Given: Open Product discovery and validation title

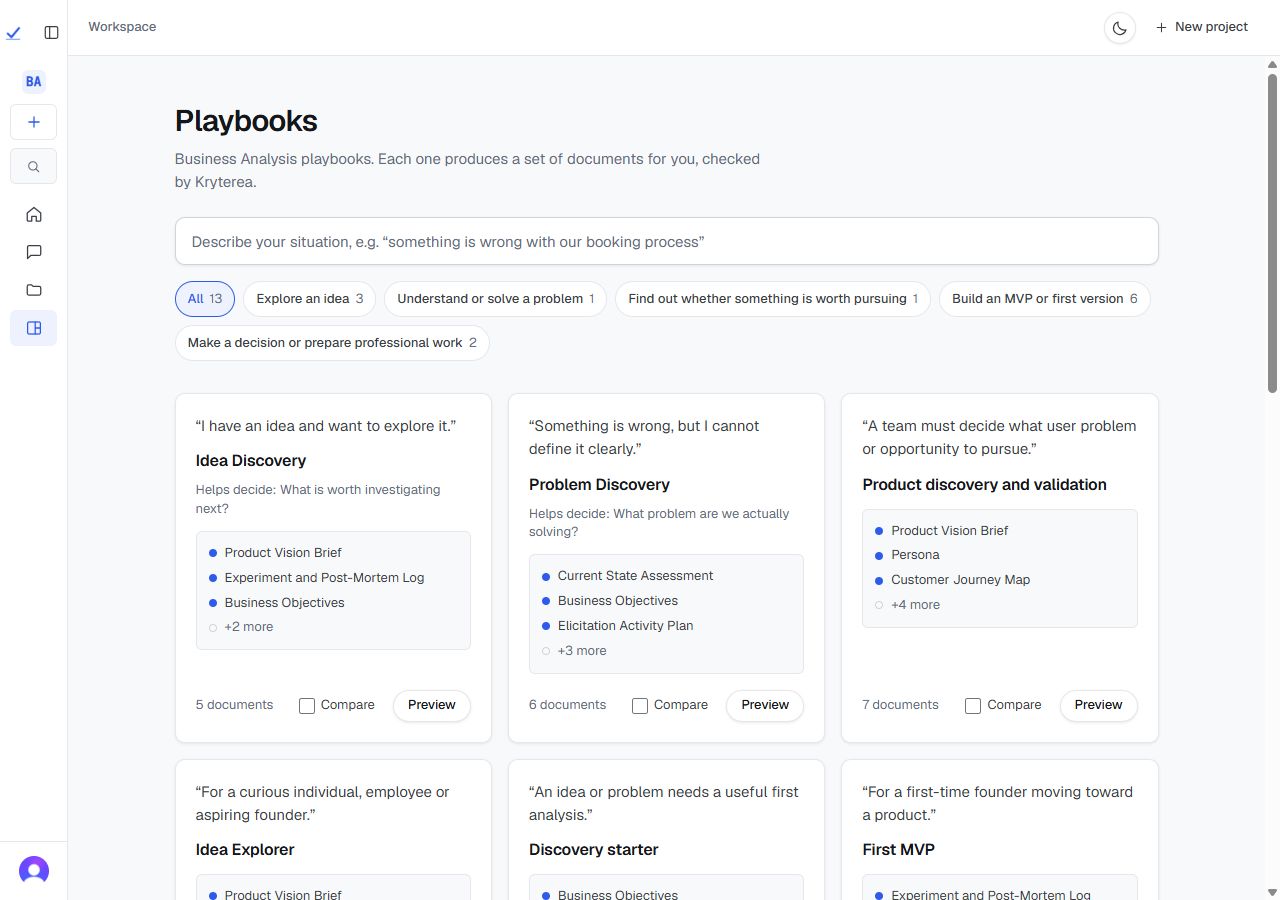Looking at the screenshot, I should pyautogui.click(x=984, y=485).
